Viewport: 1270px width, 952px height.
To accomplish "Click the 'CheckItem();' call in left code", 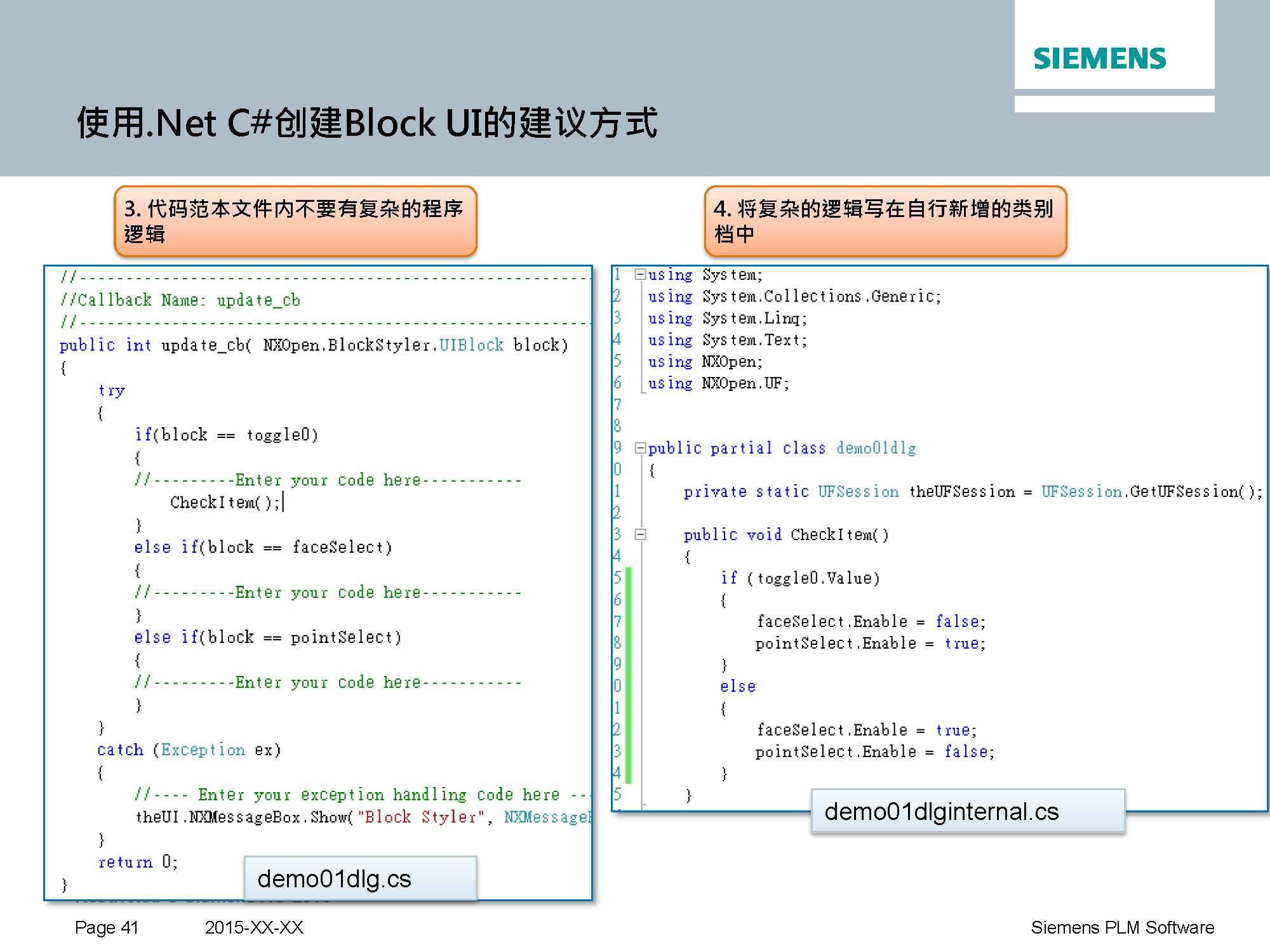I will 225,503.
